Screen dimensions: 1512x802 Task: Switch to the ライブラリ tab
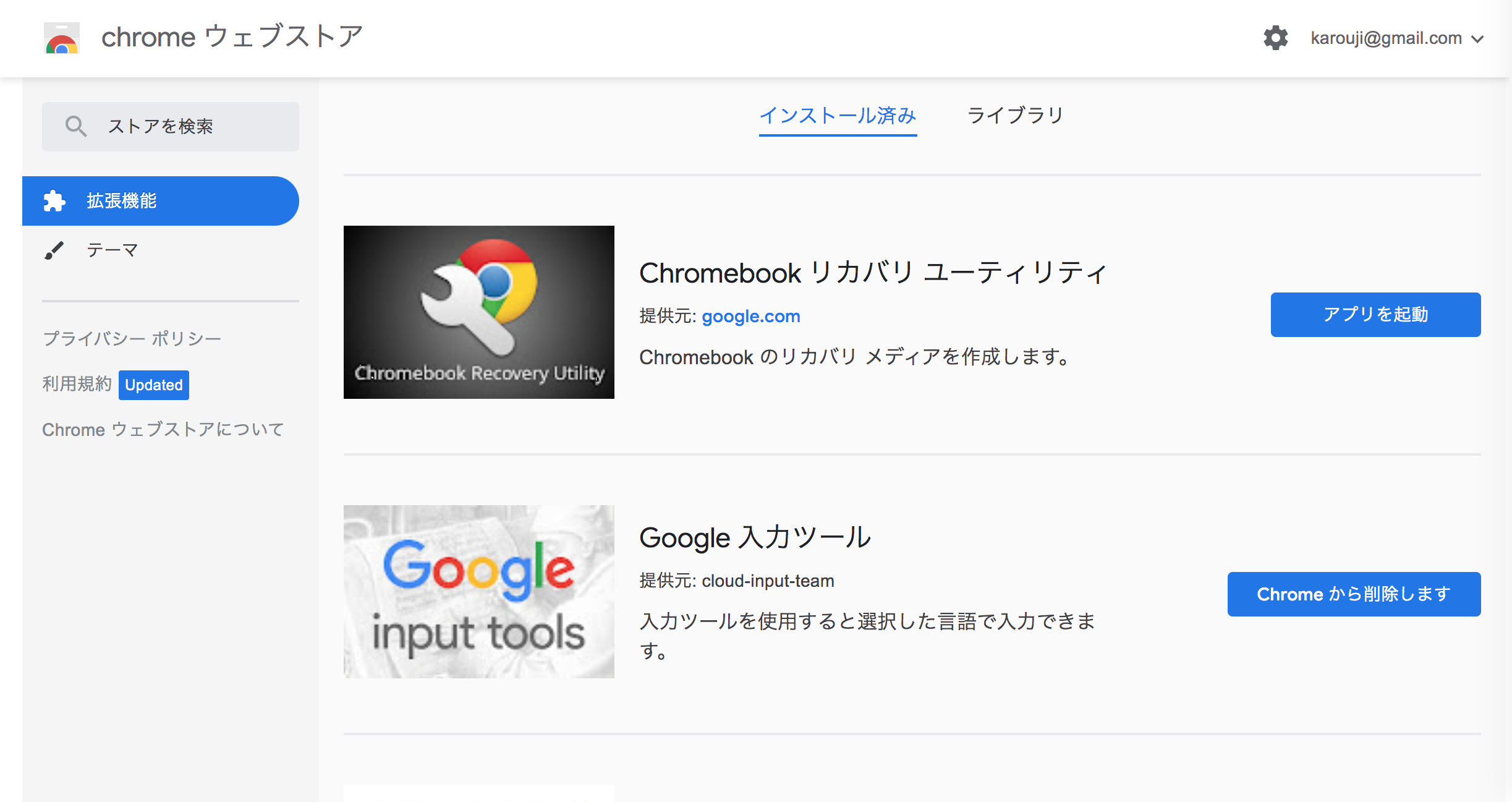coord(1016,116)
